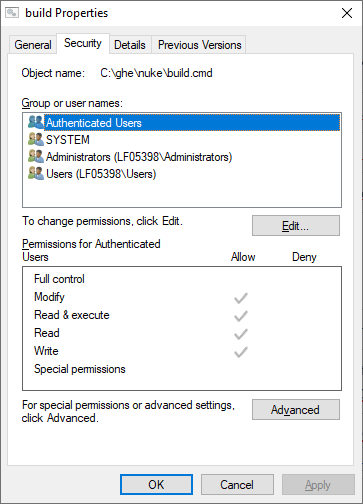This screenshot has width=363, height=504.
Task: Click the Administrators group icon
Action: click(x=36, y=156)
